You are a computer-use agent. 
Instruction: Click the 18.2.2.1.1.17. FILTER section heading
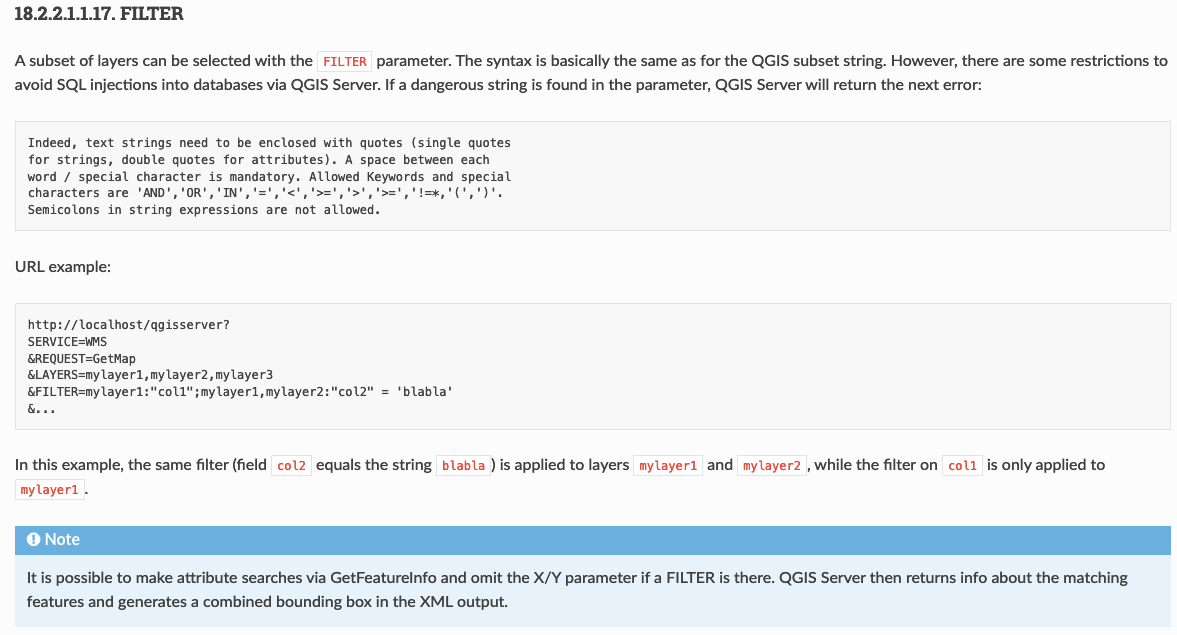point(99,14)
